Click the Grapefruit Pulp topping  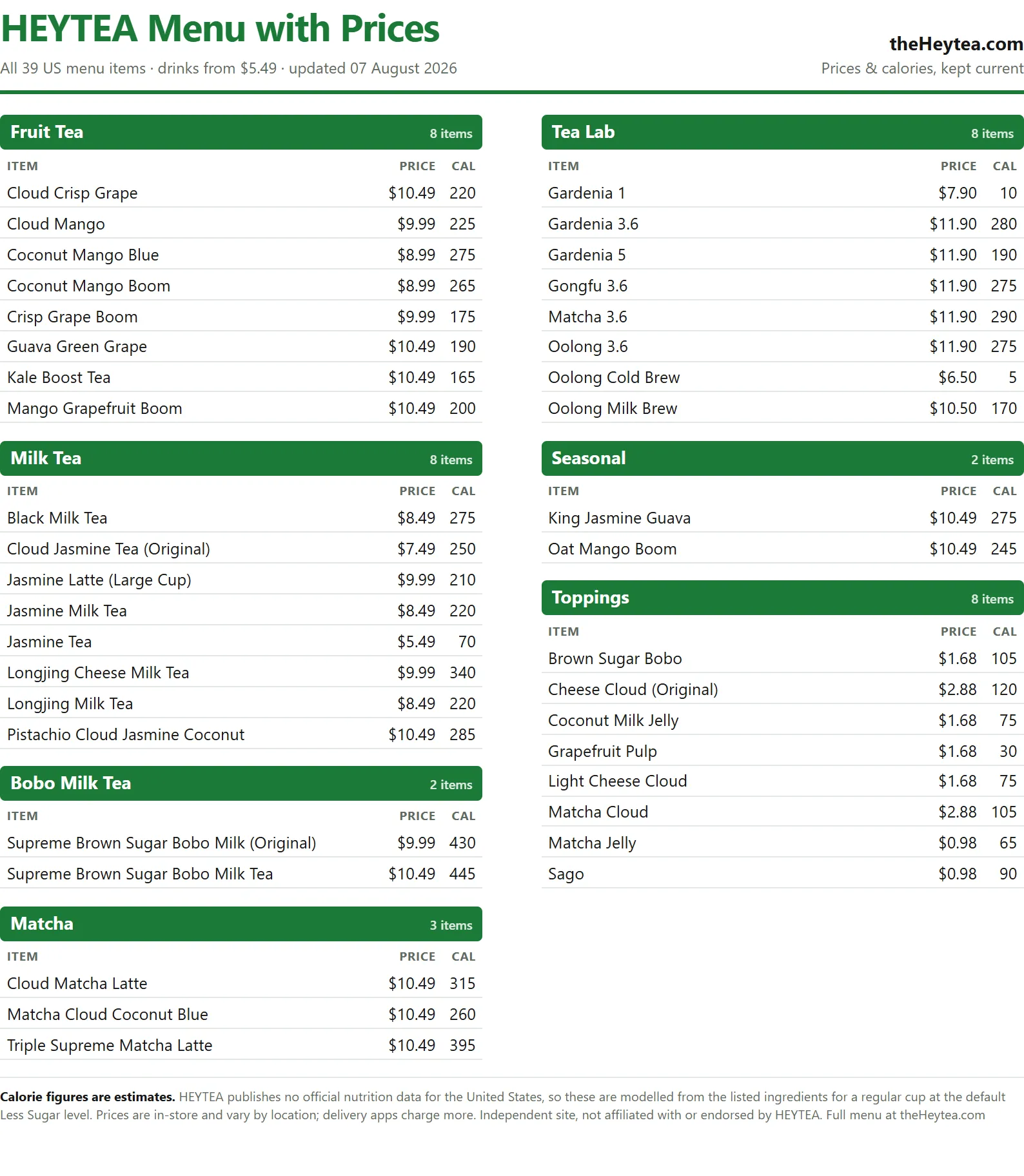(x=782, y=751)
